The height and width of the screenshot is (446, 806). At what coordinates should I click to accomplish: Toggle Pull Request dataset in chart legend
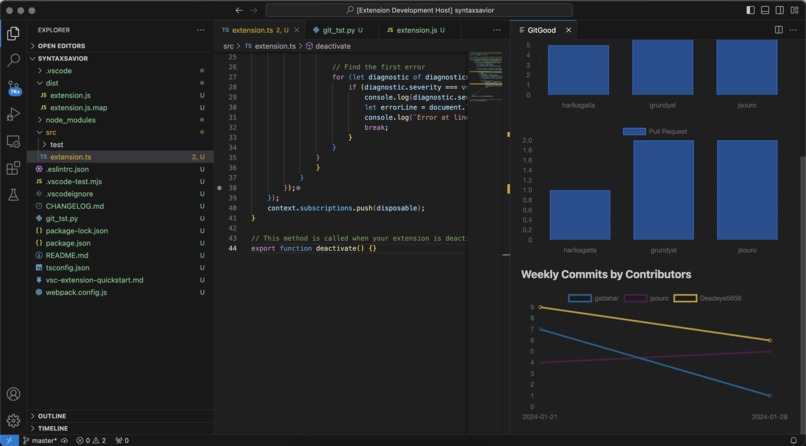tap(655, 132)
